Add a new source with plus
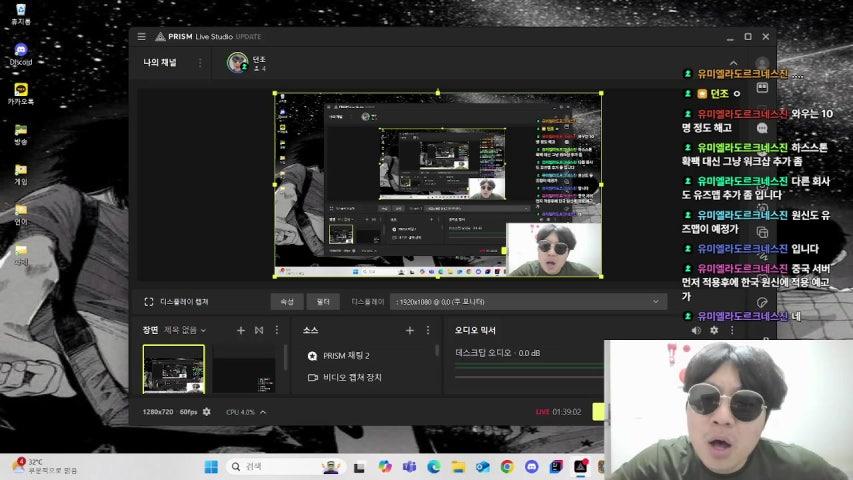This screenshot has width=853, height=480. [x=410, y=330]
